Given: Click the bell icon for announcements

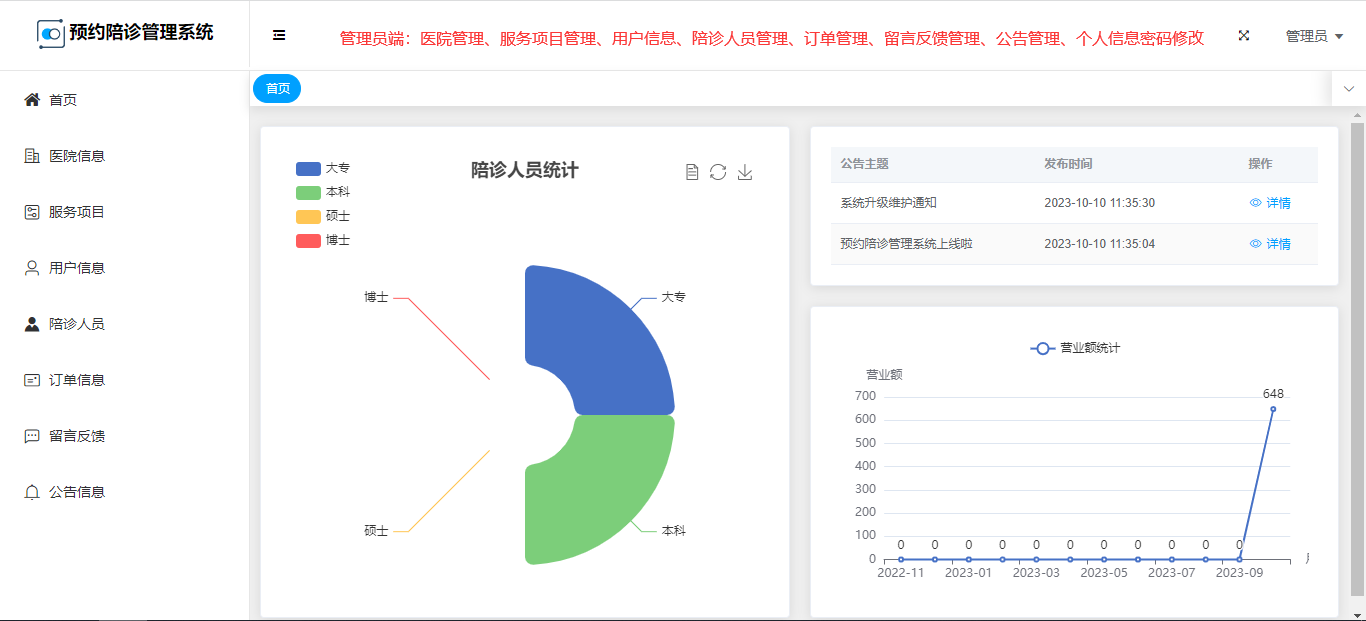Looking at the screenshot, I should [x=32, y=492].
